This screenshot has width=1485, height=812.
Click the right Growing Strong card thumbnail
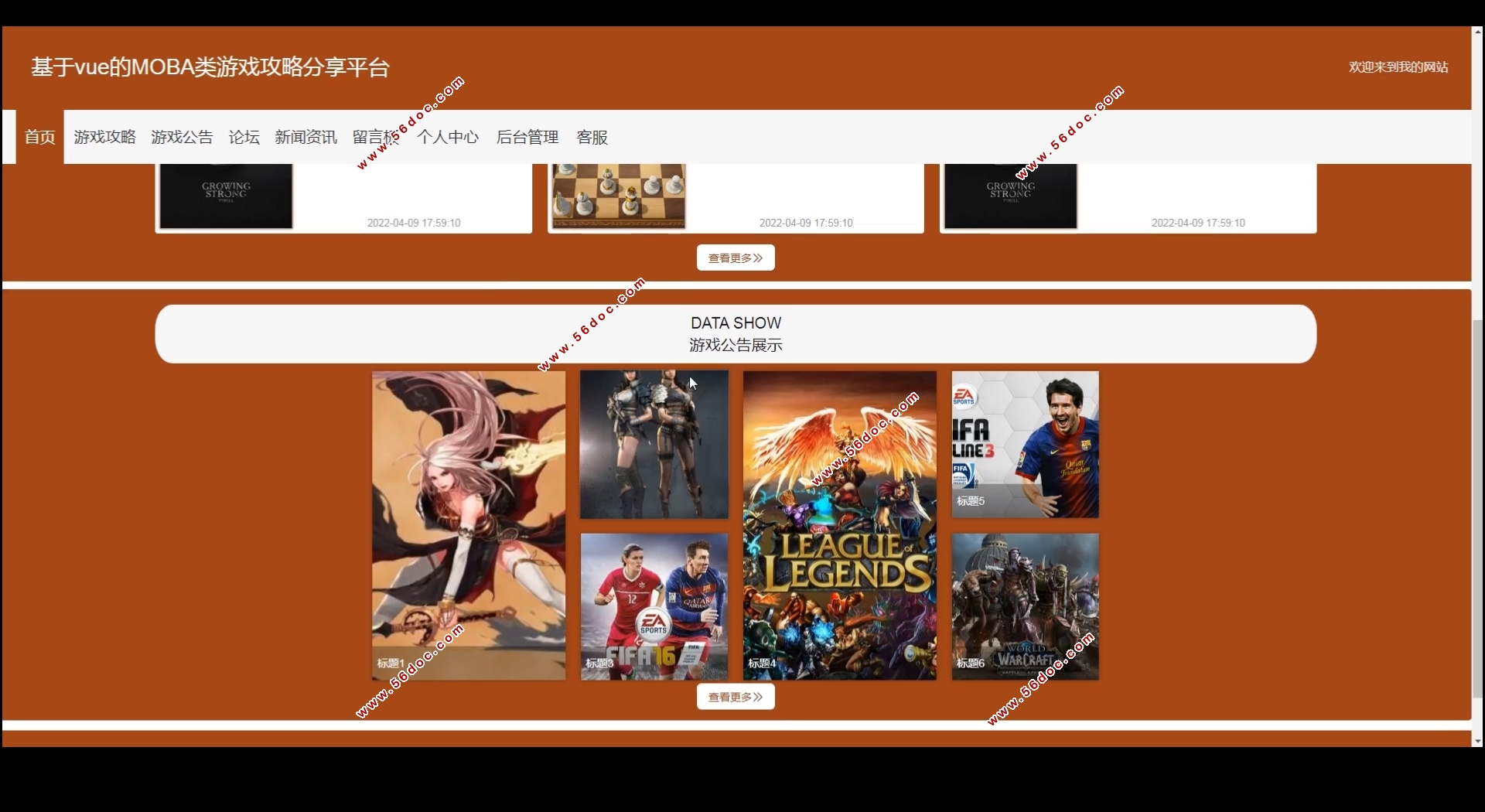[1011, 196]
